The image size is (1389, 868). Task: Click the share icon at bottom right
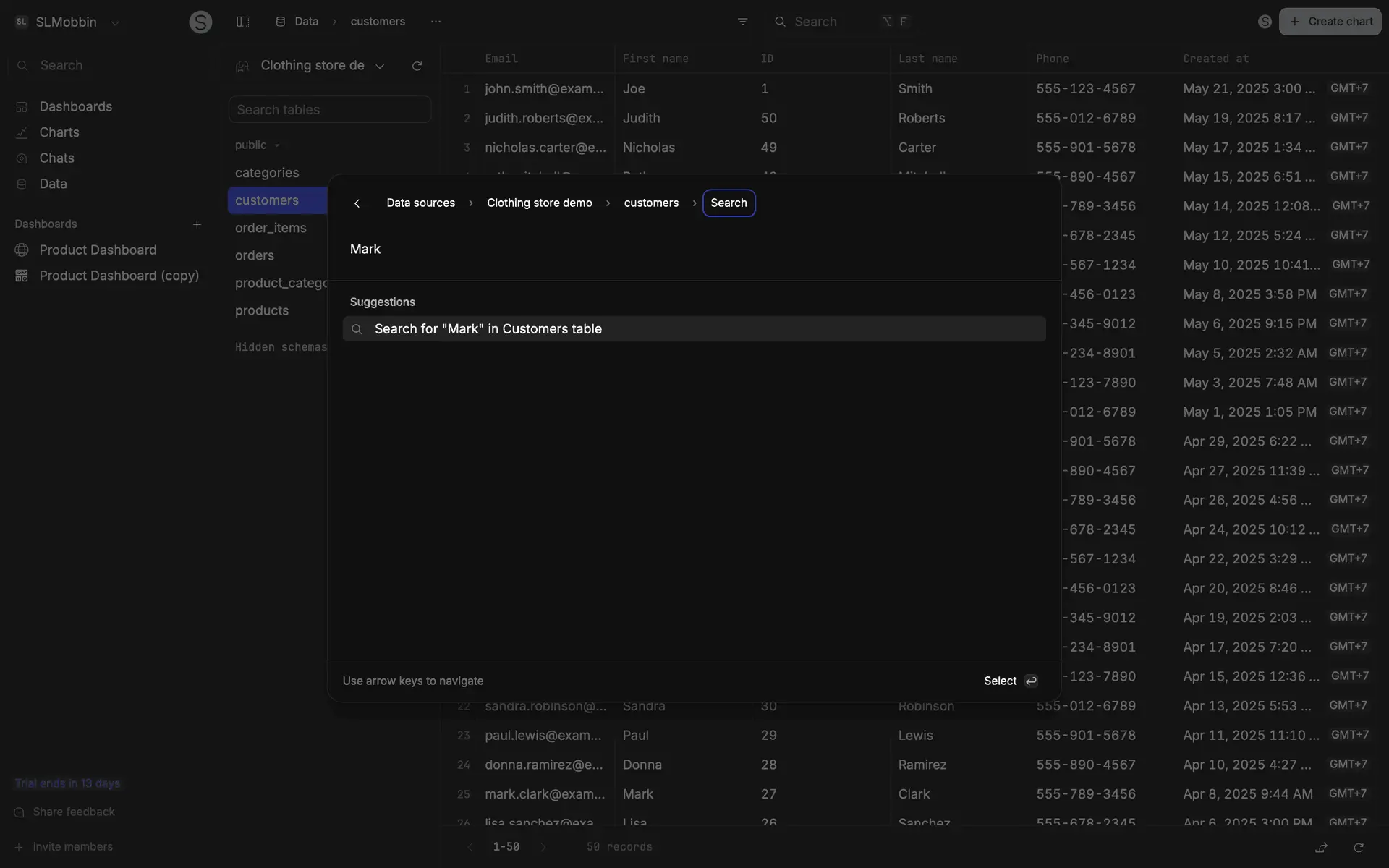(1321, 847)
